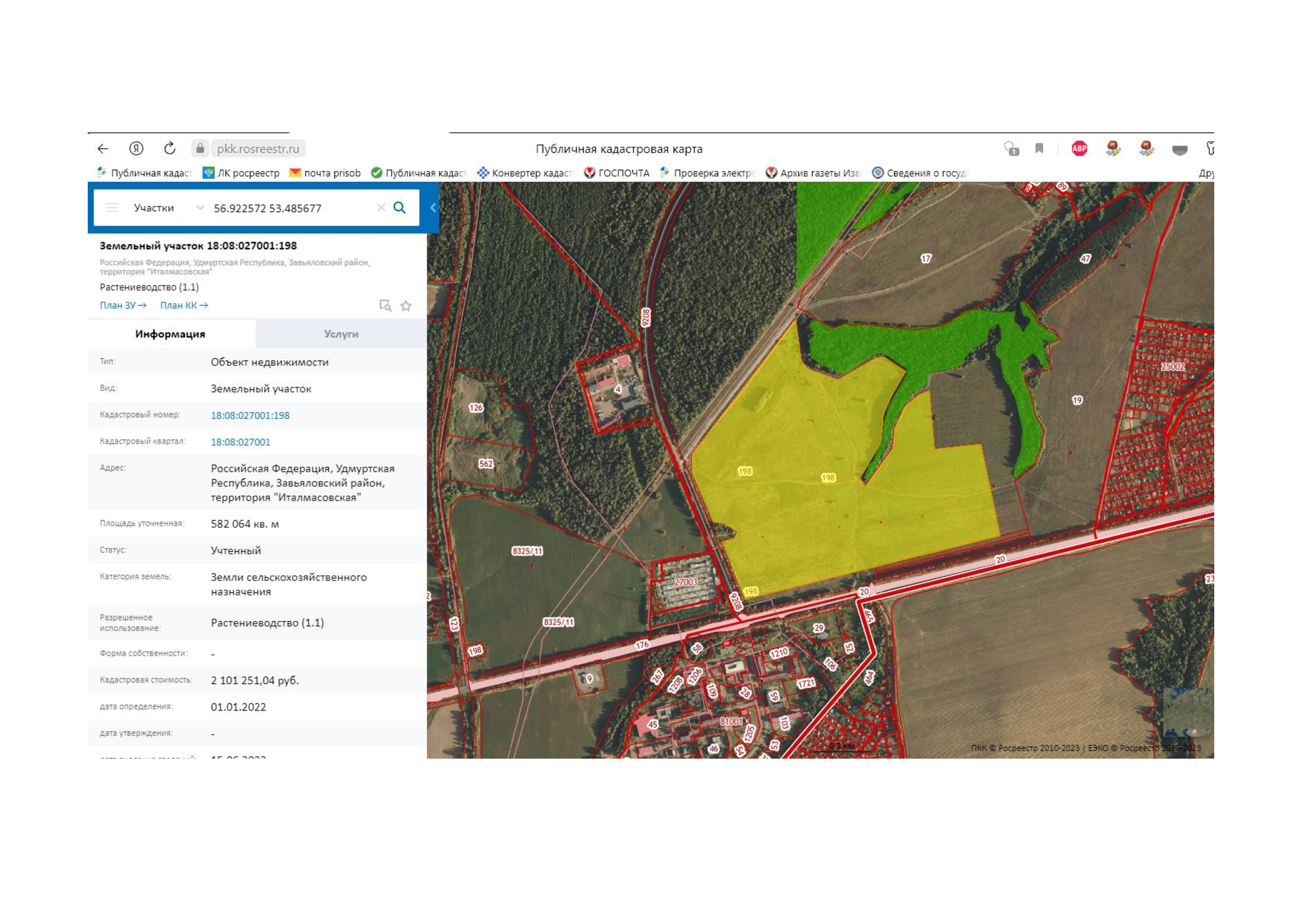1307x924 pixels.
Task: Open the Архив газеты bookmark
Action: 813,173
